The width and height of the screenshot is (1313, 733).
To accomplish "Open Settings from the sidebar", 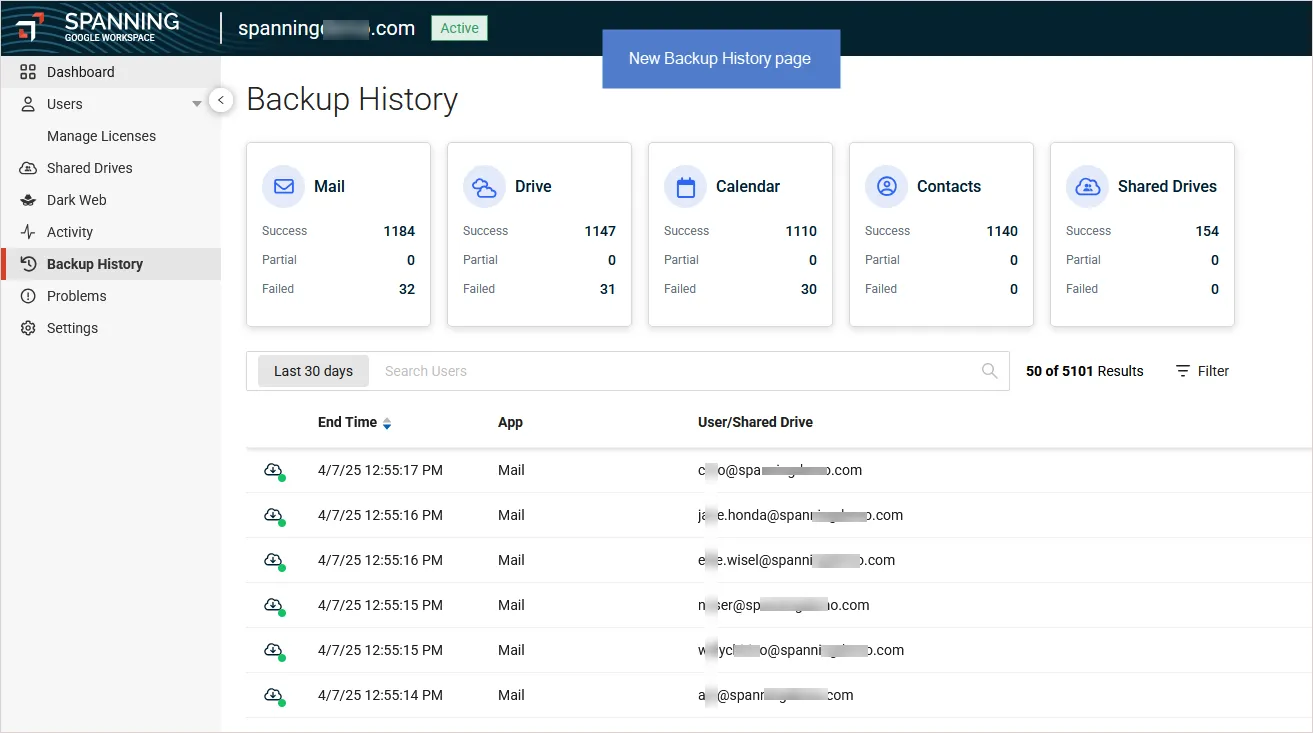I will point(72,328).
